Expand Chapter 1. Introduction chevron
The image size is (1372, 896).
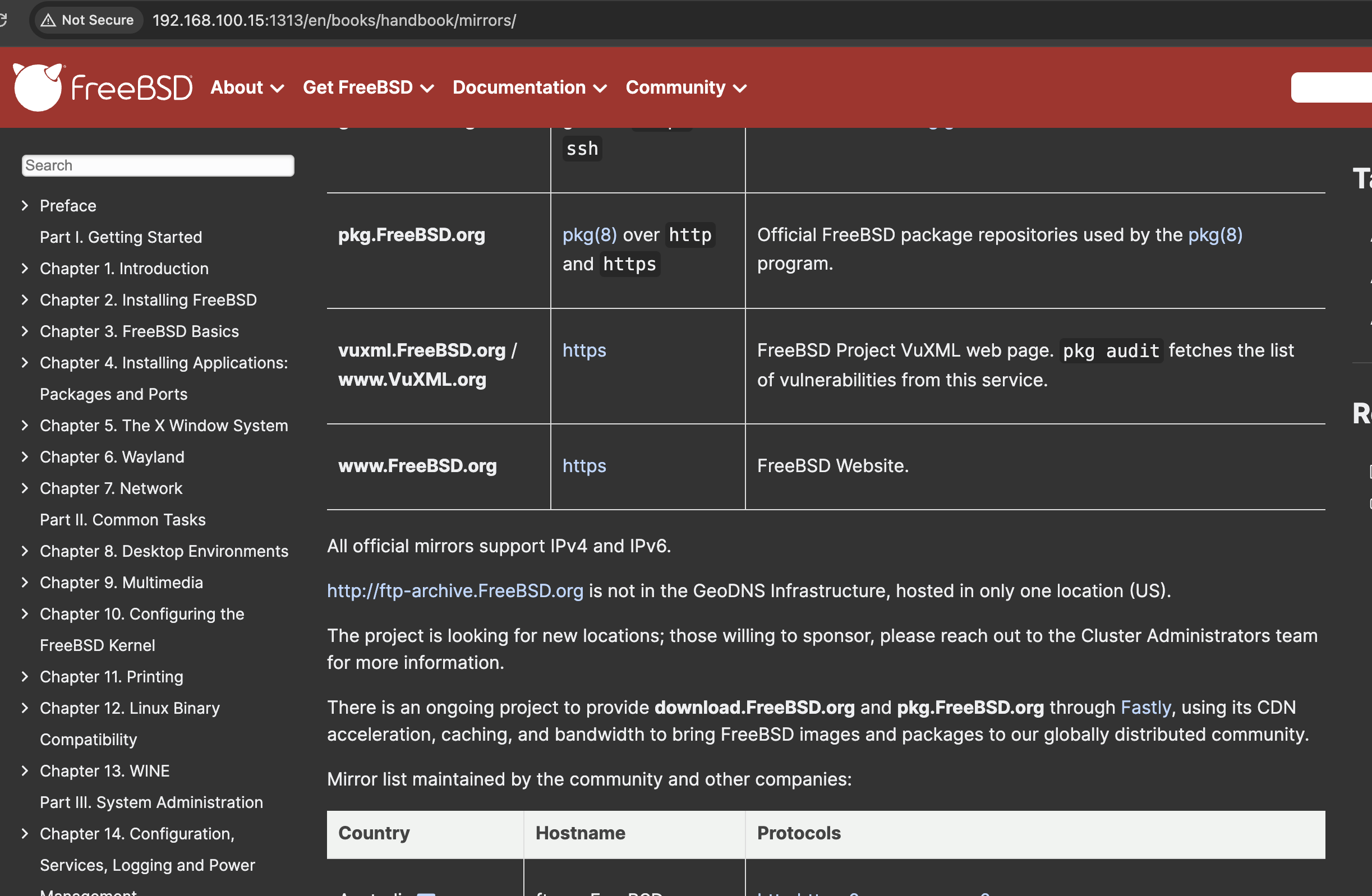pyautogui.click(x=25, y=269)
